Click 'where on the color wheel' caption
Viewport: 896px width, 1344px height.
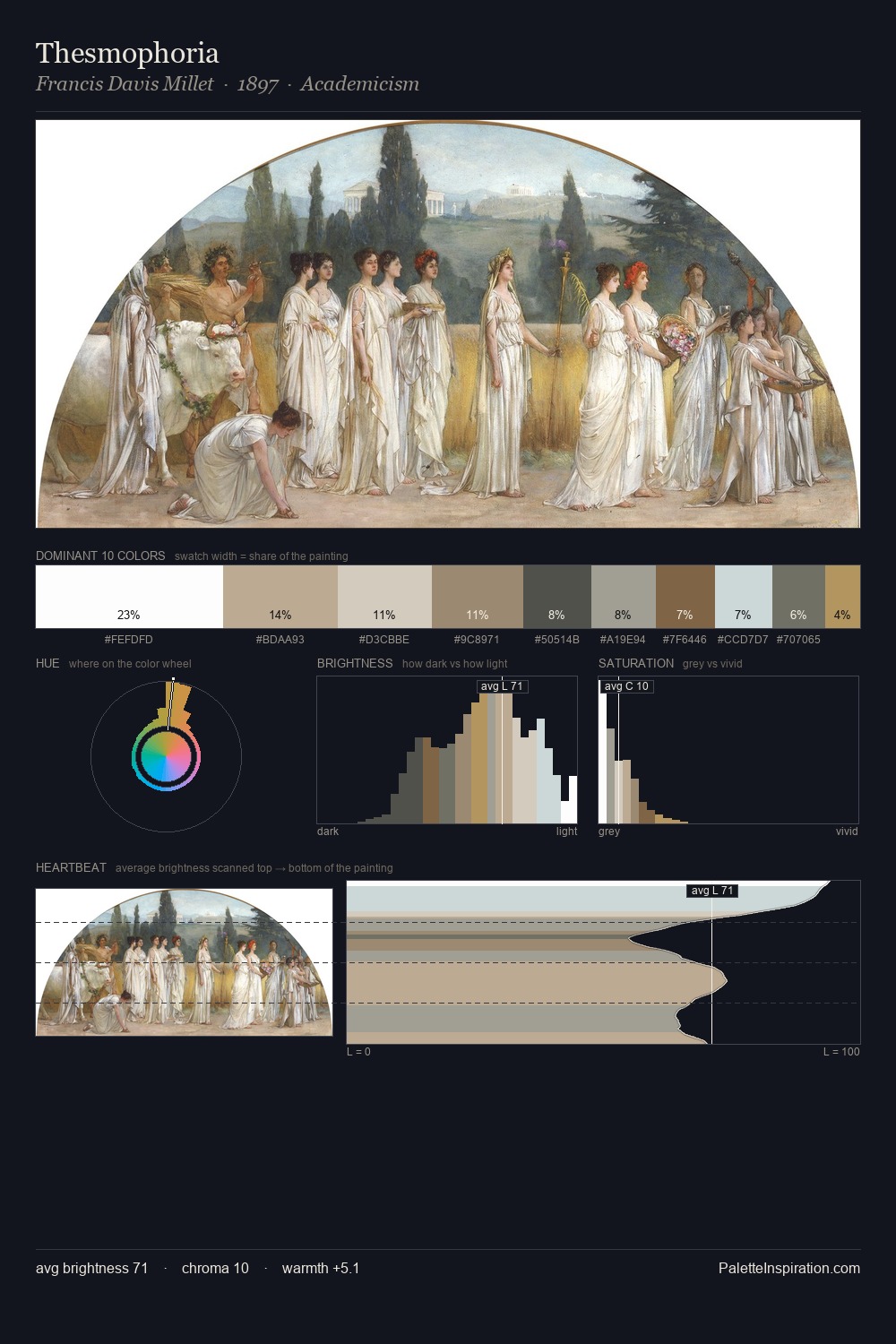(x=130, y=664)
